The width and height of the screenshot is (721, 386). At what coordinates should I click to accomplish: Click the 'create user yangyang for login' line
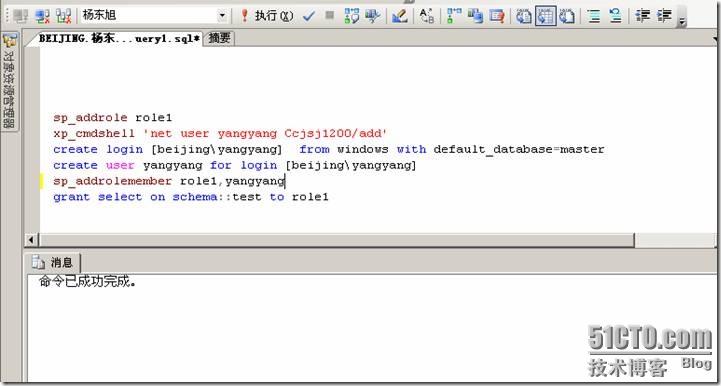[235, 165]
